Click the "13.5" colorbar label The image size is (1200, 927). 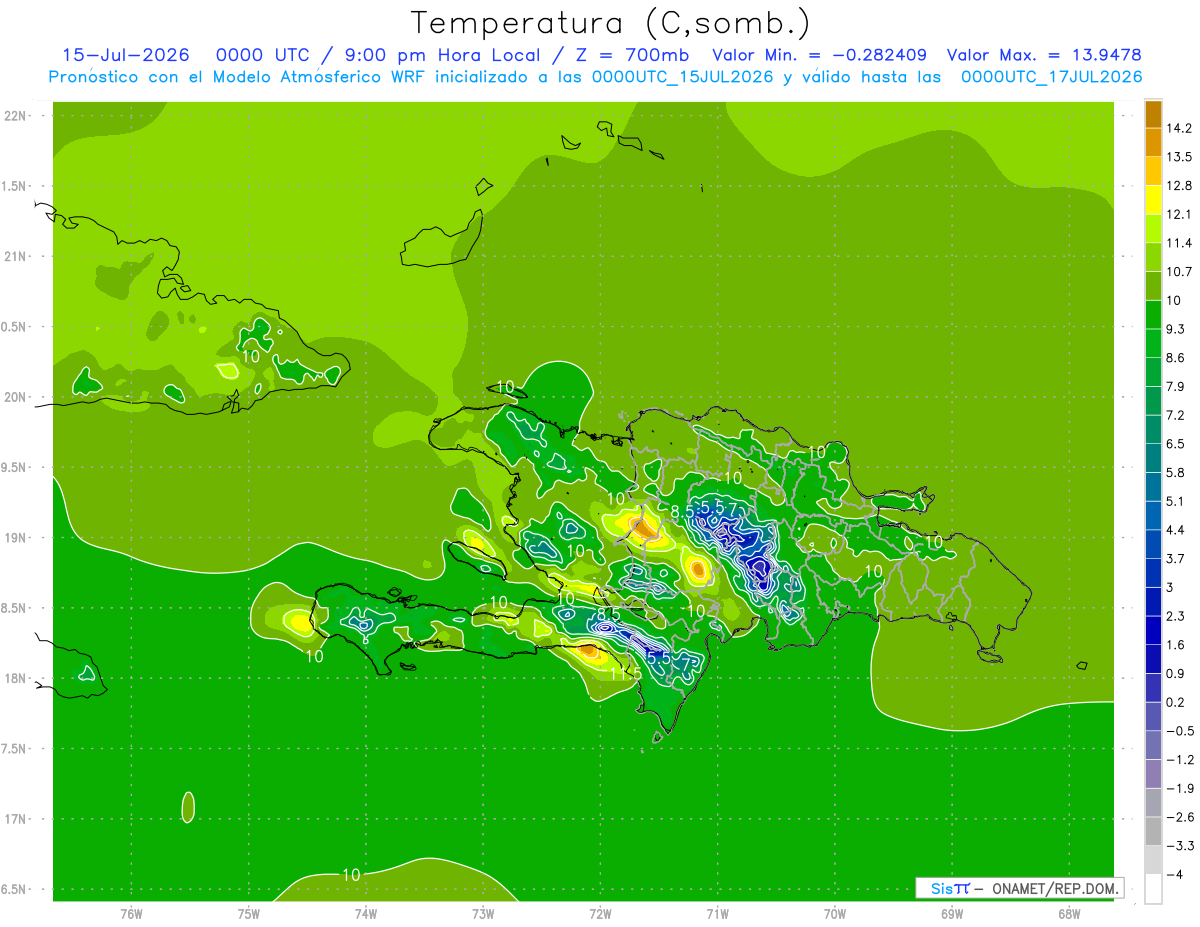click(x=1178, y=157)
